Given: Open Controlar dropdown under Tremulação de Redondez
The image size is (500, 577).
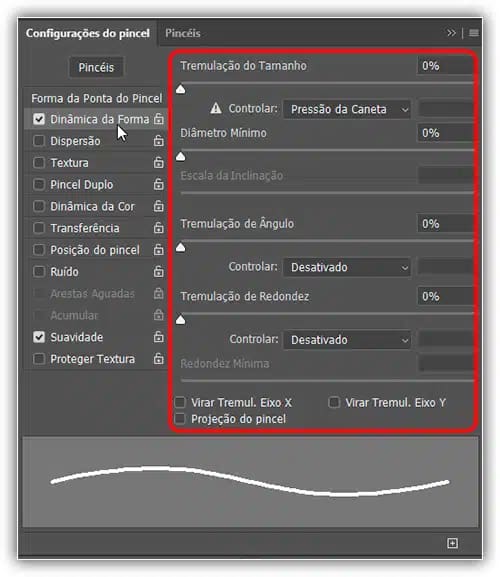Looking at the screenshot, I should pos(347,340).
